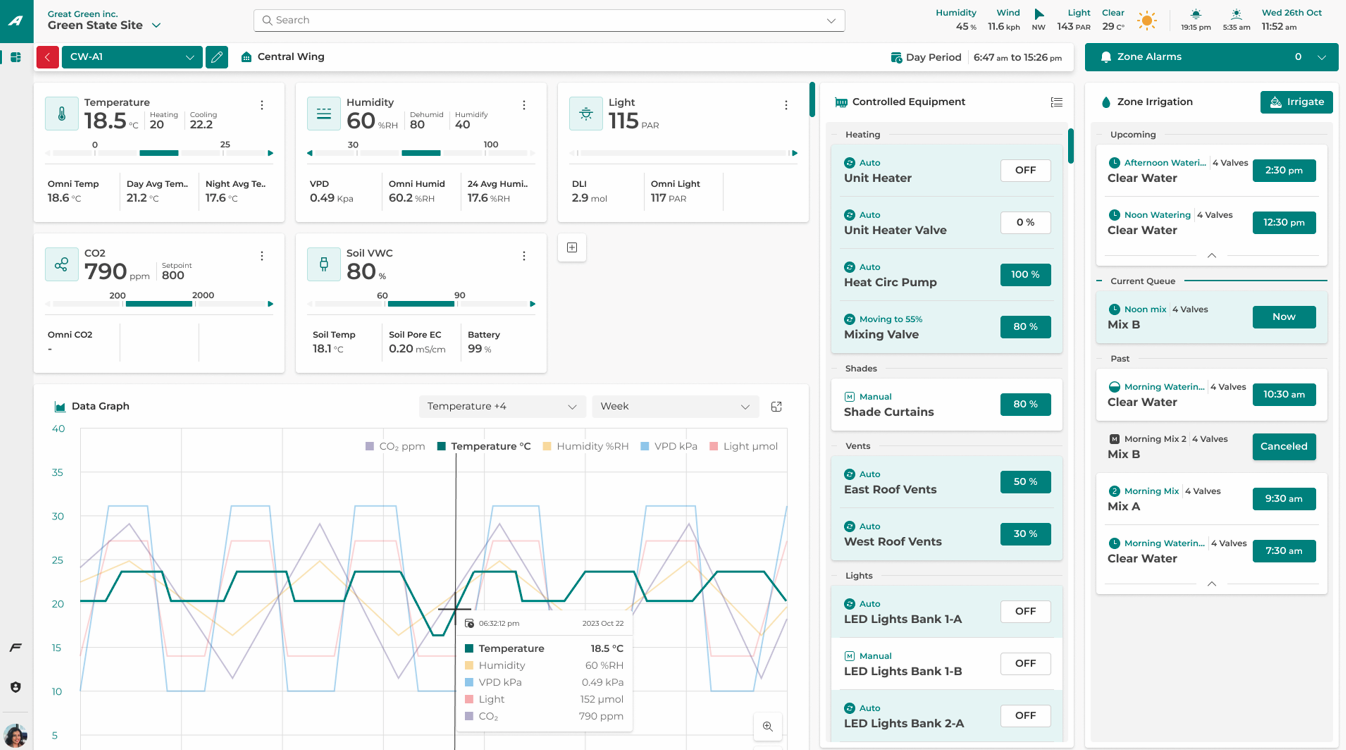Toggle Humidity %RH series in graph legend

(x=586, y=447)
